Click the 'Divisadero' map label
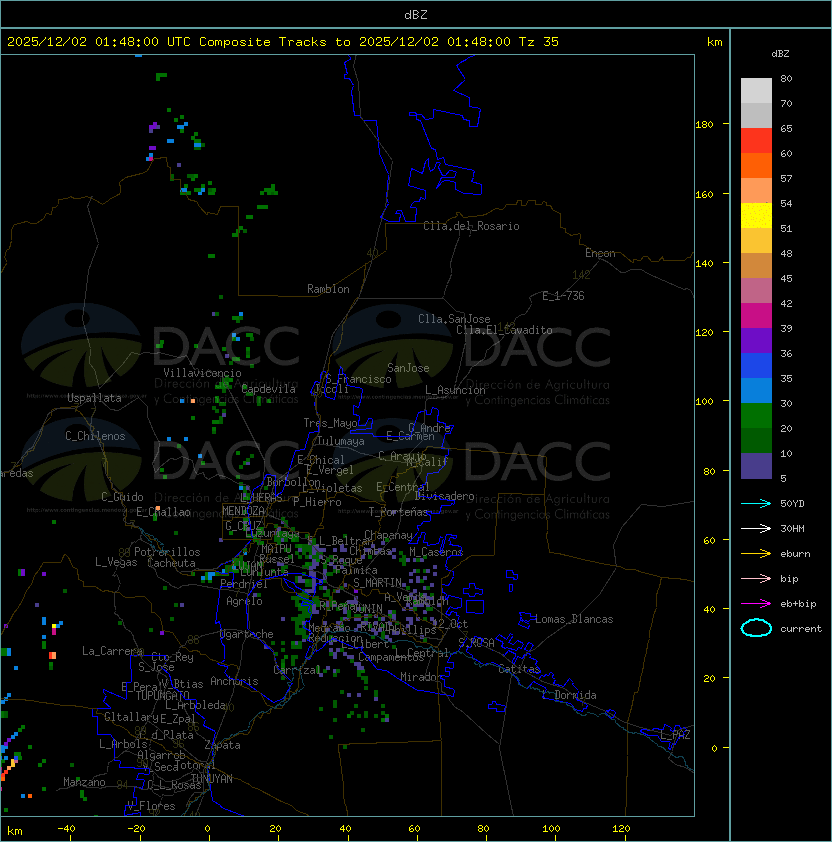This screenshot has height=842, width=832. coord(444,496)
